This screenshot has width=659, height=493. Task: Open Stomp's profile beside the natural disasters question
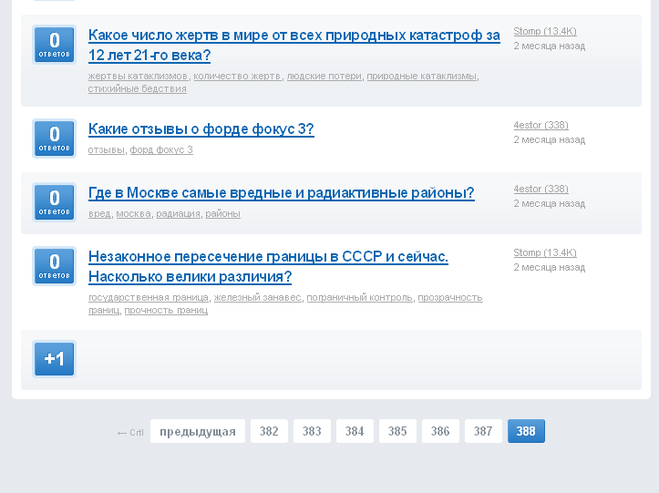pyautogui.click(x=544, y=32)
